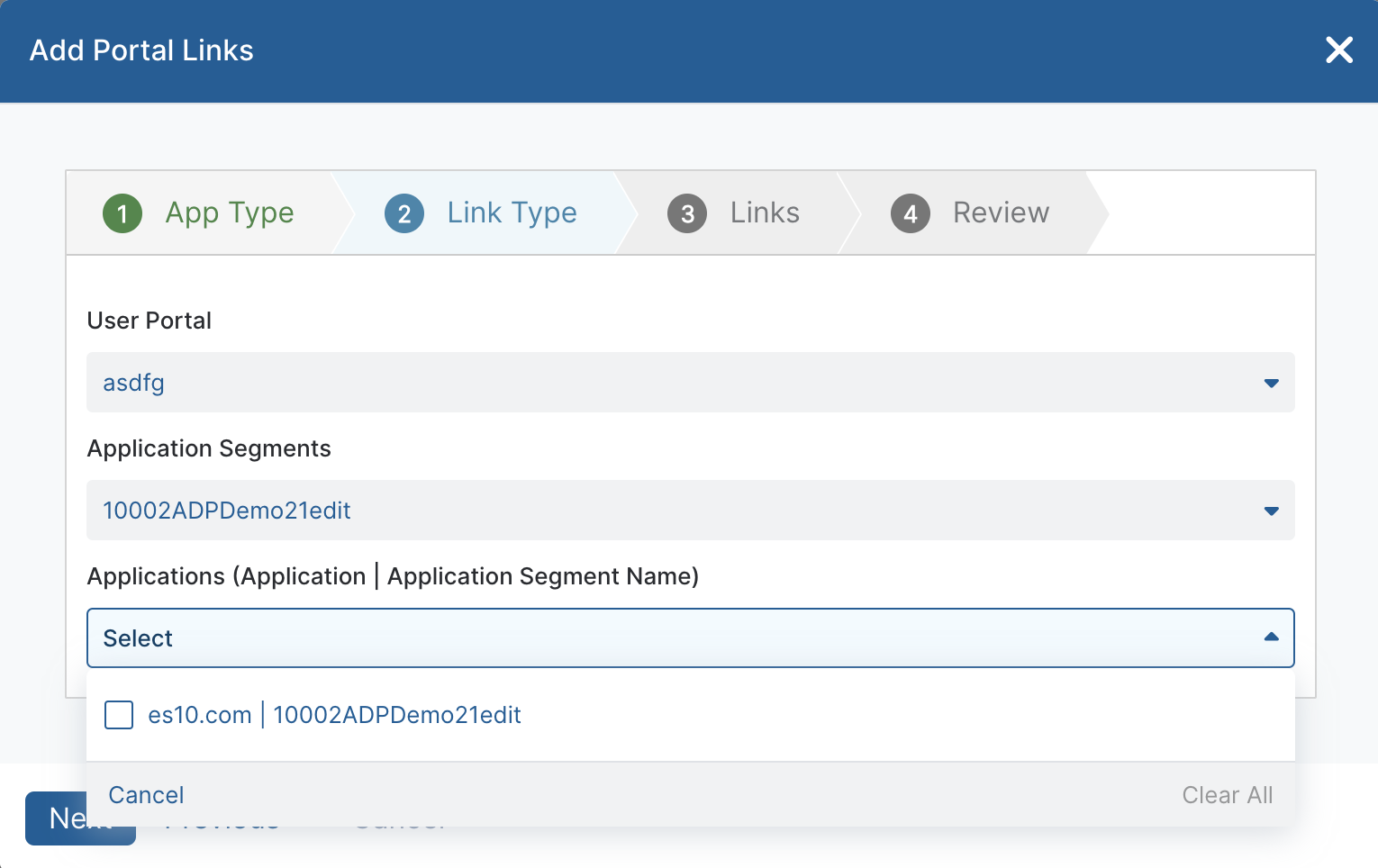Screen dimensions: 1378x868
Task: Click the step 3 Links circle icon
Action: (x=687, y=213)
